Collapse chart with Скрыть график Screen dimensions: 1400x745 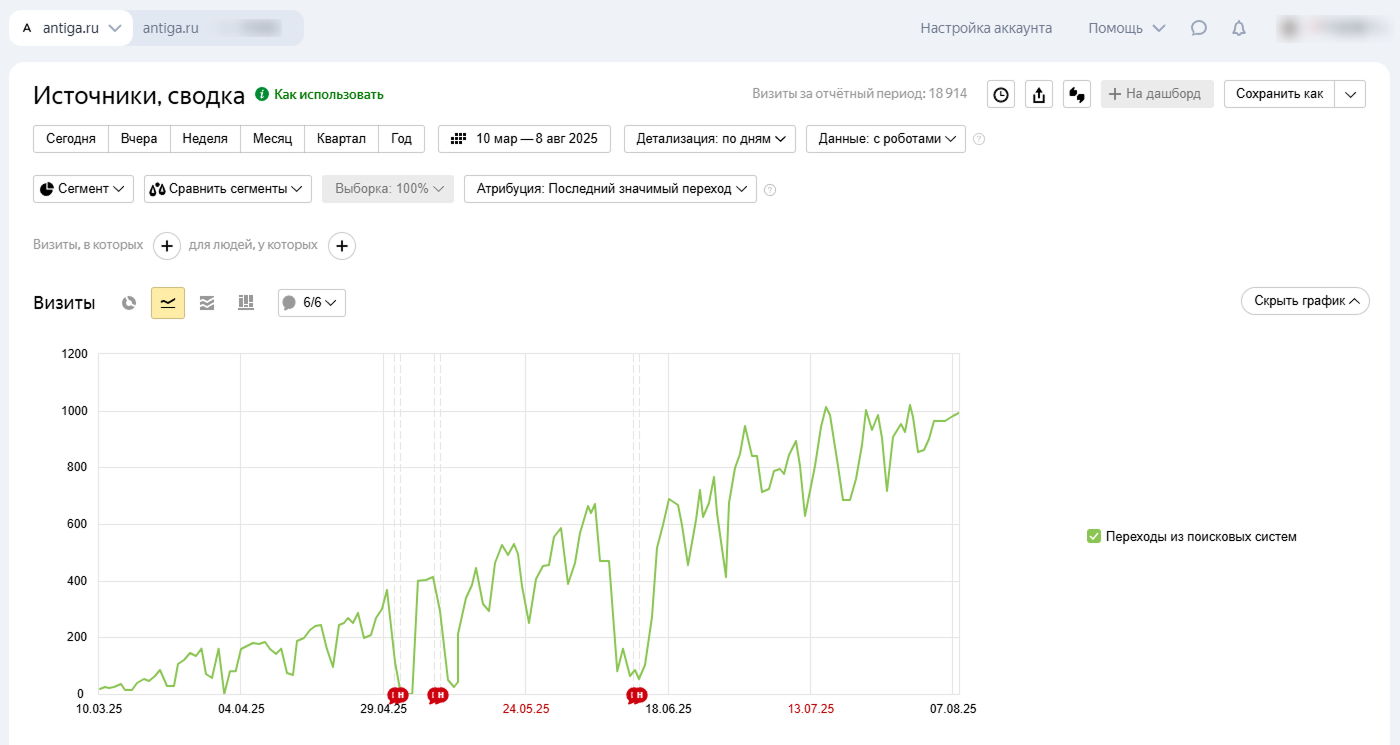pyautogui.click(x=1305, y=301)
